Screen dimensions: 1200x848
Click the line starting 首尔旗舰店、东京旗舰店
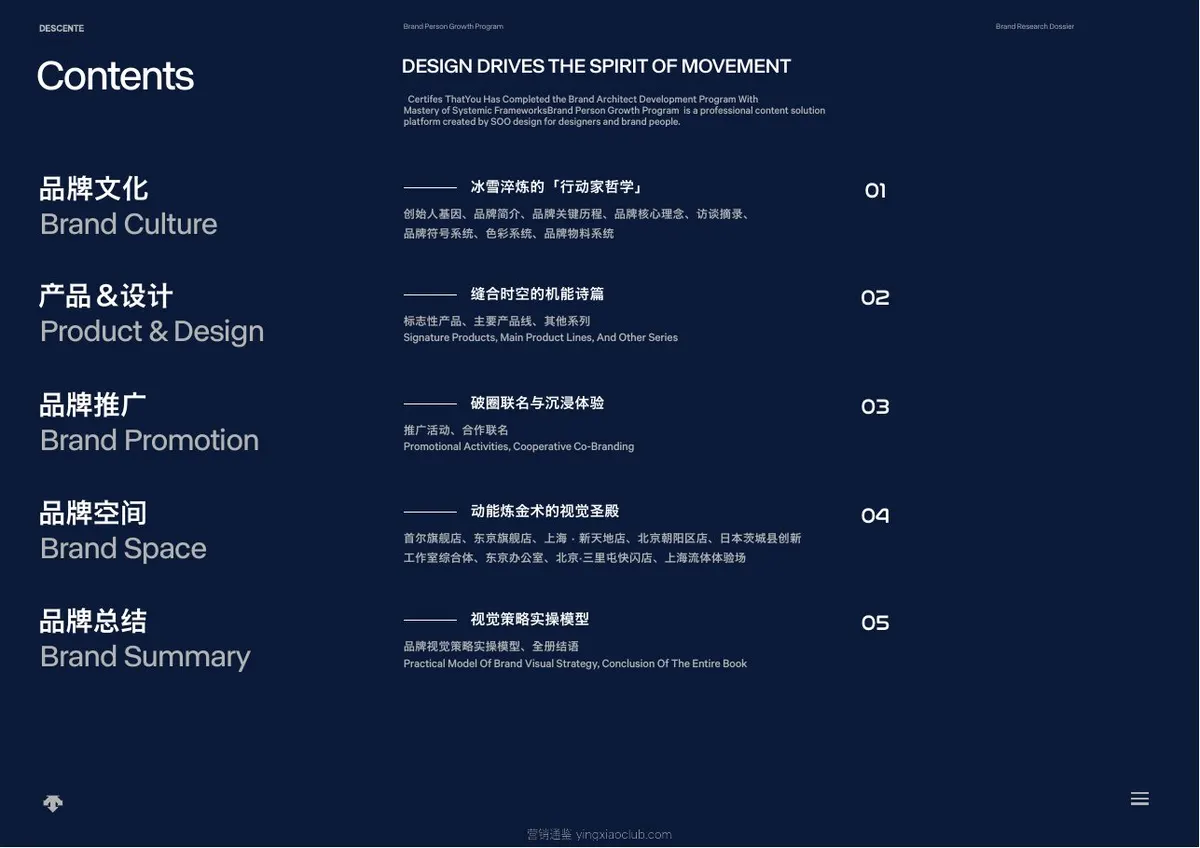602,538
